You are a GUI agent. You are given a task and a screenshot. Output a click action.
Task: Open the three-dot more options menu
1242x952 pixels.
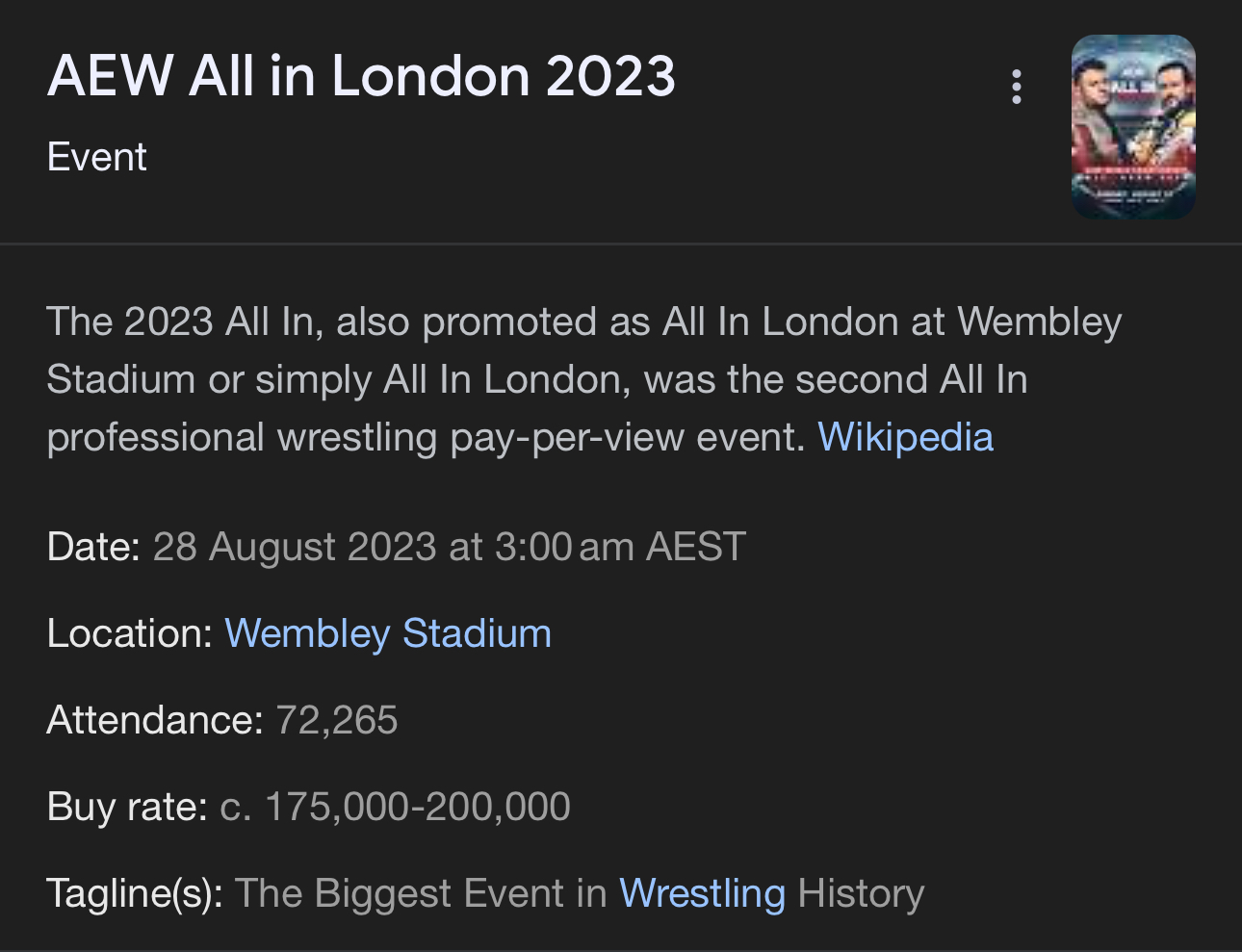pos(1016,87)
